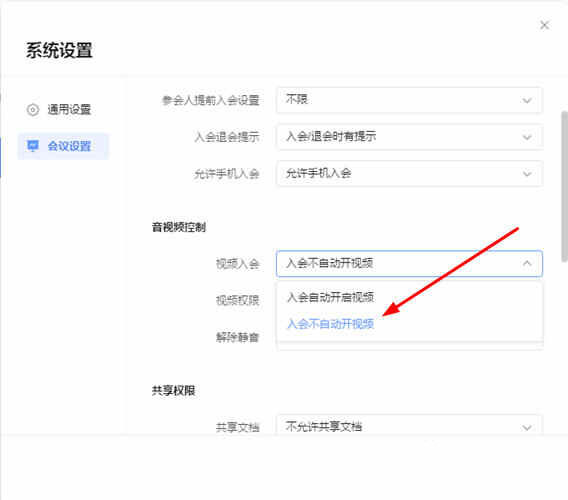Click the 系统设置 title text
This screenshot has width=568, height=500.
point(59,50)
